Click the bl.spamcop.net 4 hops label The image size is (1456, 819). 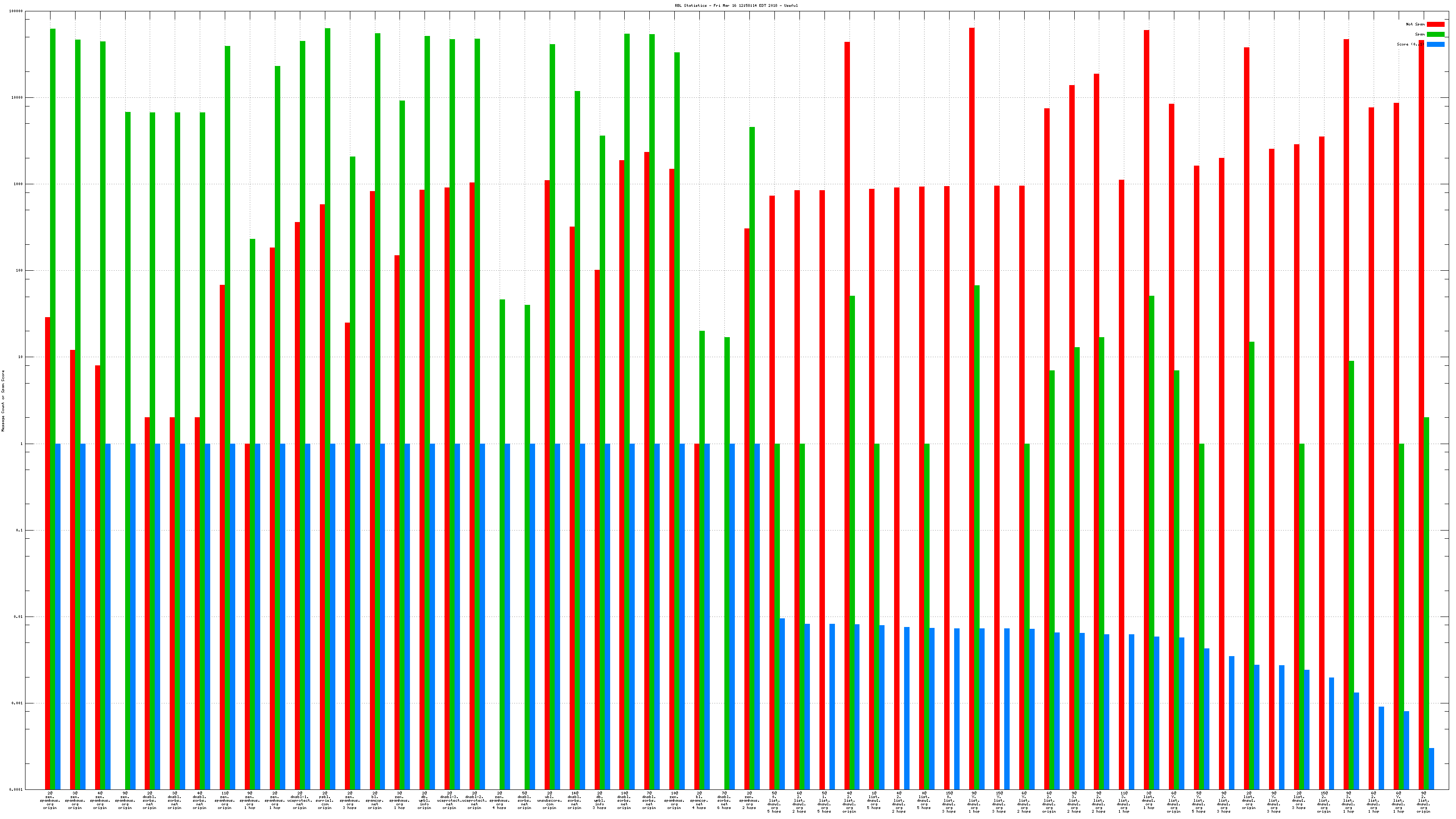[x=699, y=801]
